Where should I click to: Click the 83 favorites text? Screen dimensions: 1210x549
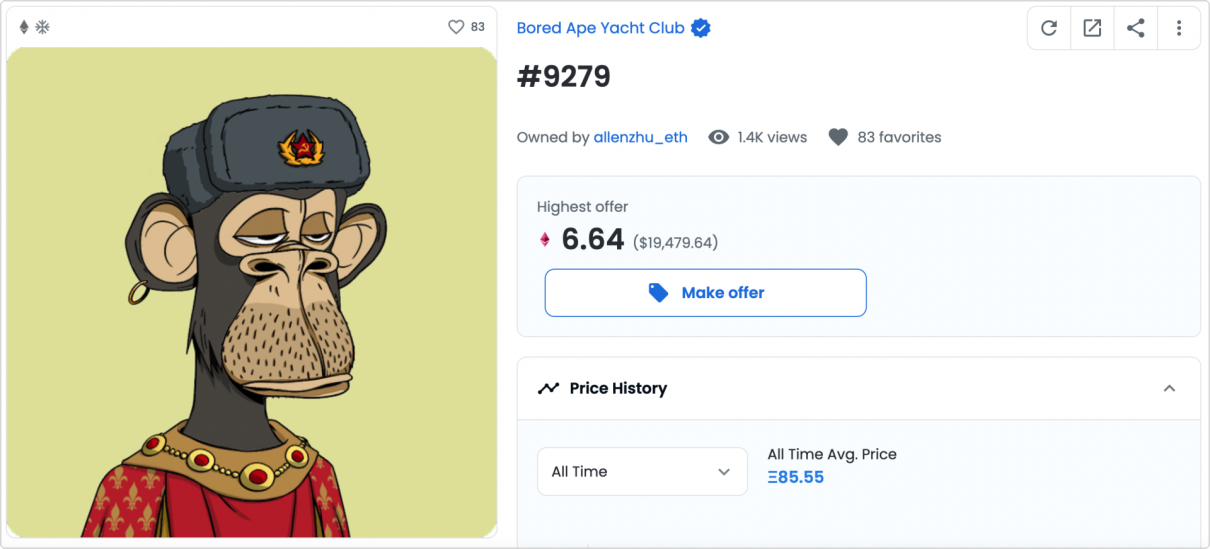point(899,137)
